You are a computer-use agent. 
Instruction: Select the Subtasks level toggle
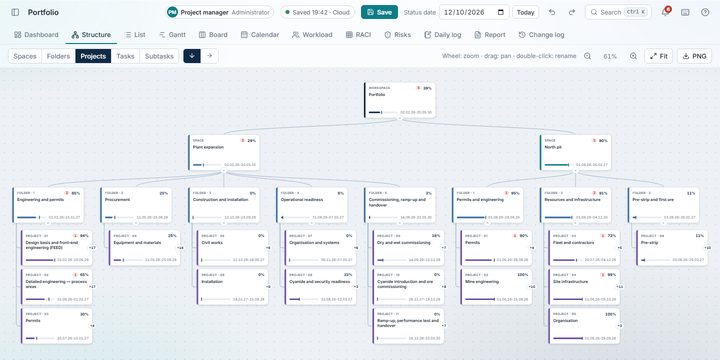pos(159,56)
